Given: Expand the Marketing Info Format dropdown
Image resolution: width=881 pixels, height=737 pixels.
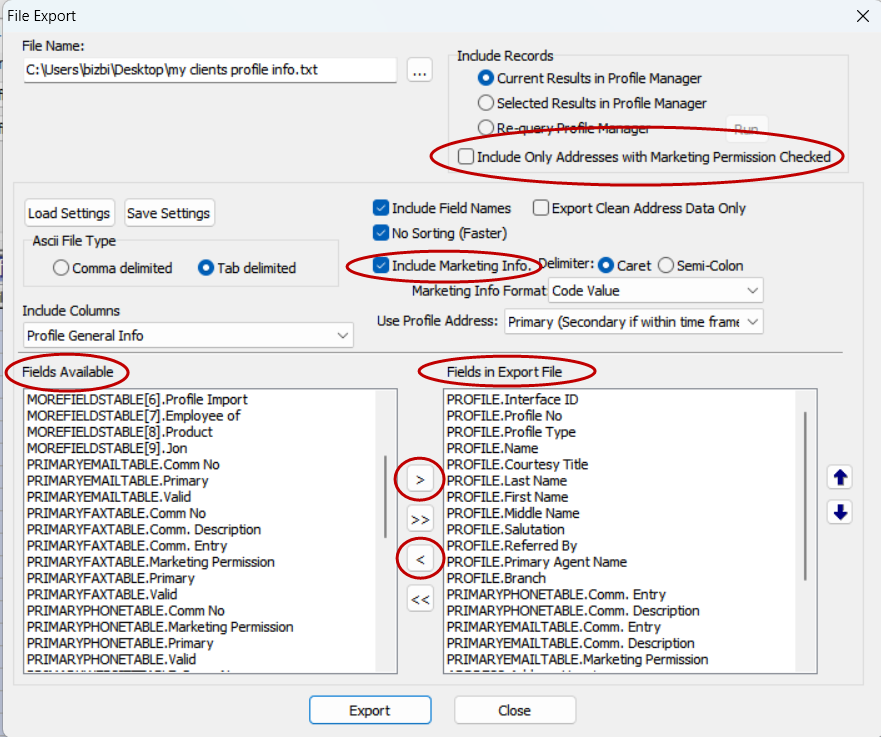Looking at the screenshot, I should coord(655,290).
